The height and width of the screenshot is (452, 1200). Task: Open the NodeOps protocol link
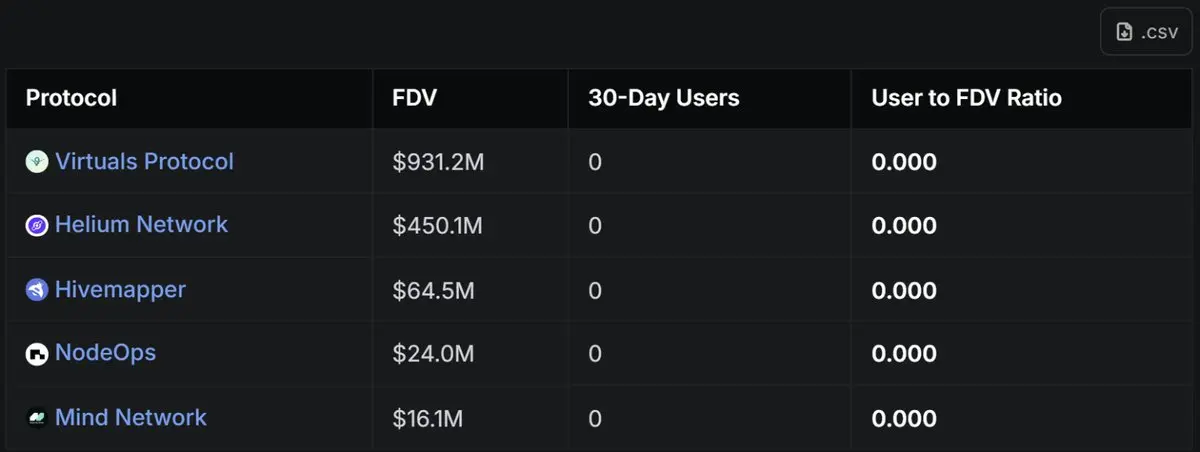105,353
